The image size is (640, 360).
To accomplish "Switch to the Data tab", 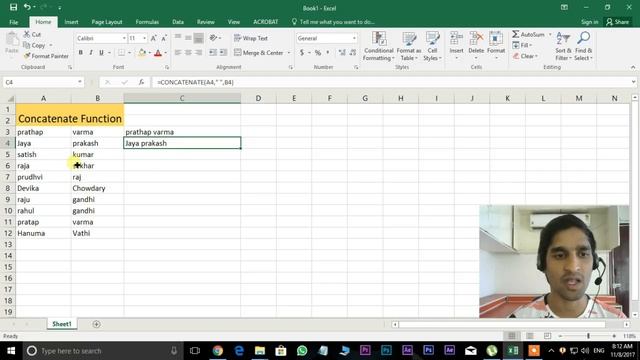I will 178,22.
